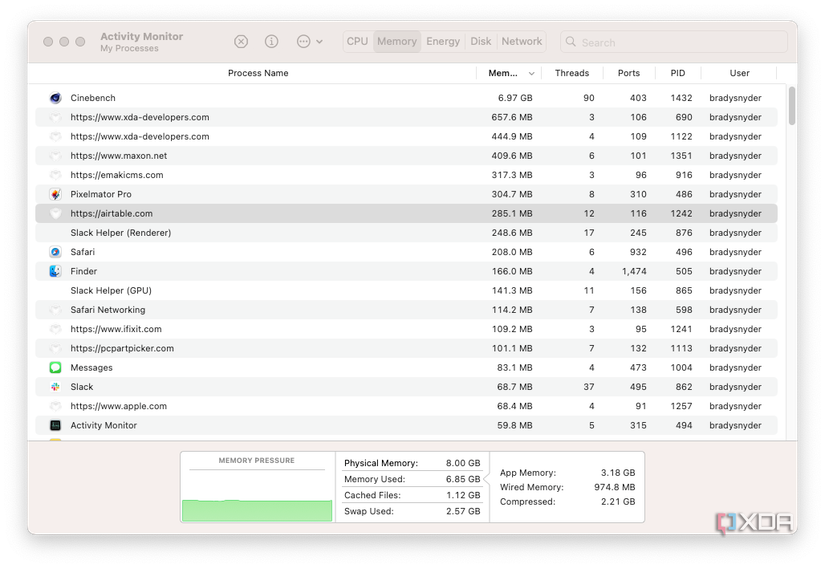Select the https://emakicms.com process
Viewport: 825px width, 568px height.
117,175
